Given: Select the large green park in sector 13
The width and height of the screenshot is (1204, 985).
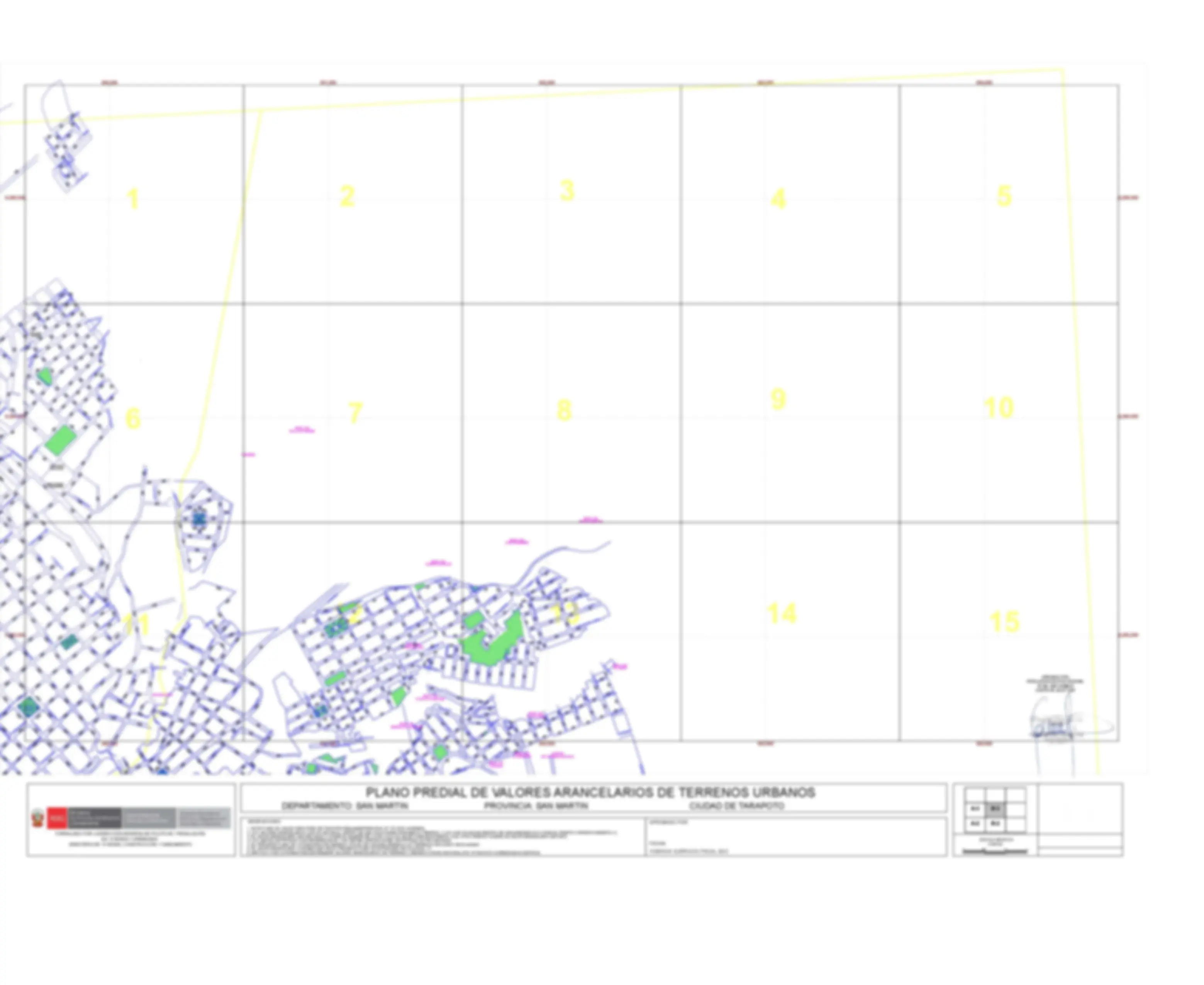Looking at the screenshot, I should pyautogui.click(x=491, y=639).
